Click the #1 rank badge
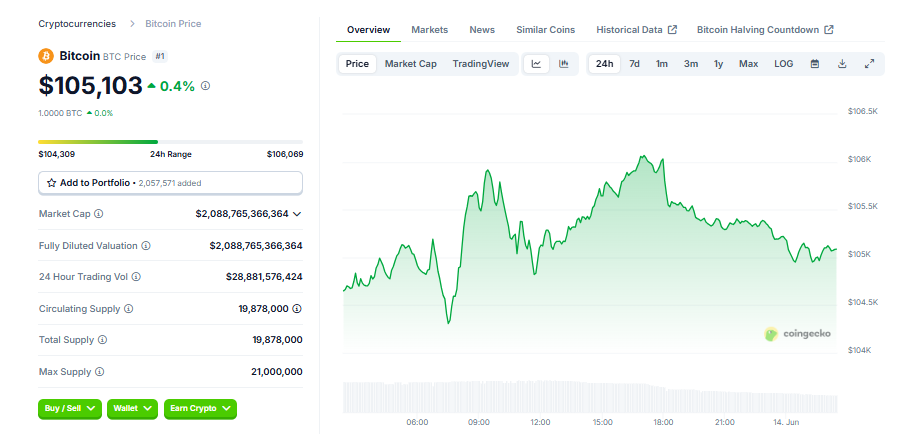919x434 pixels. [159, 56]
